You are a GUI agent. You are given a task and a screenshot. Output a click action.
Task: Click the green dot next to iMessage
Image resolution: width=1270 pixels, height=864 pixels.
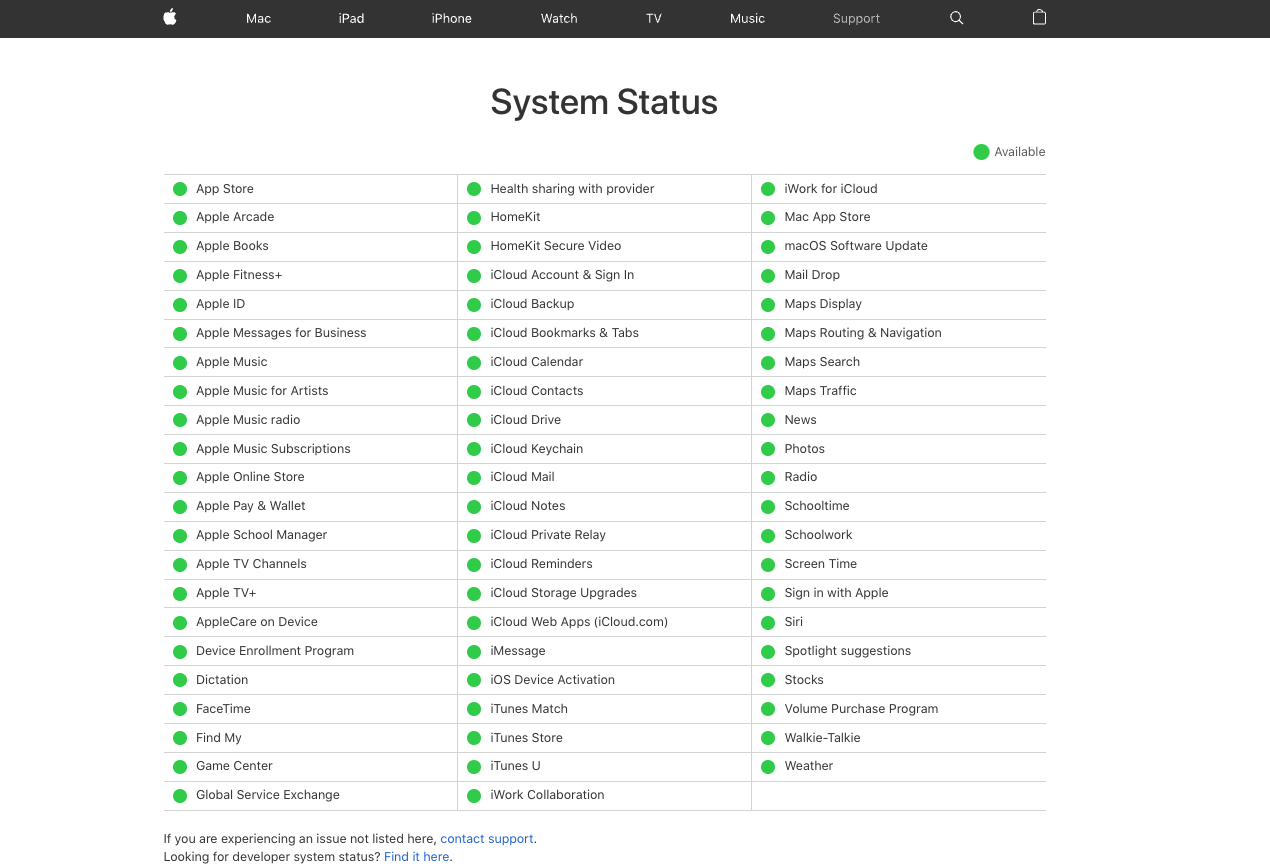coord(474,652)
